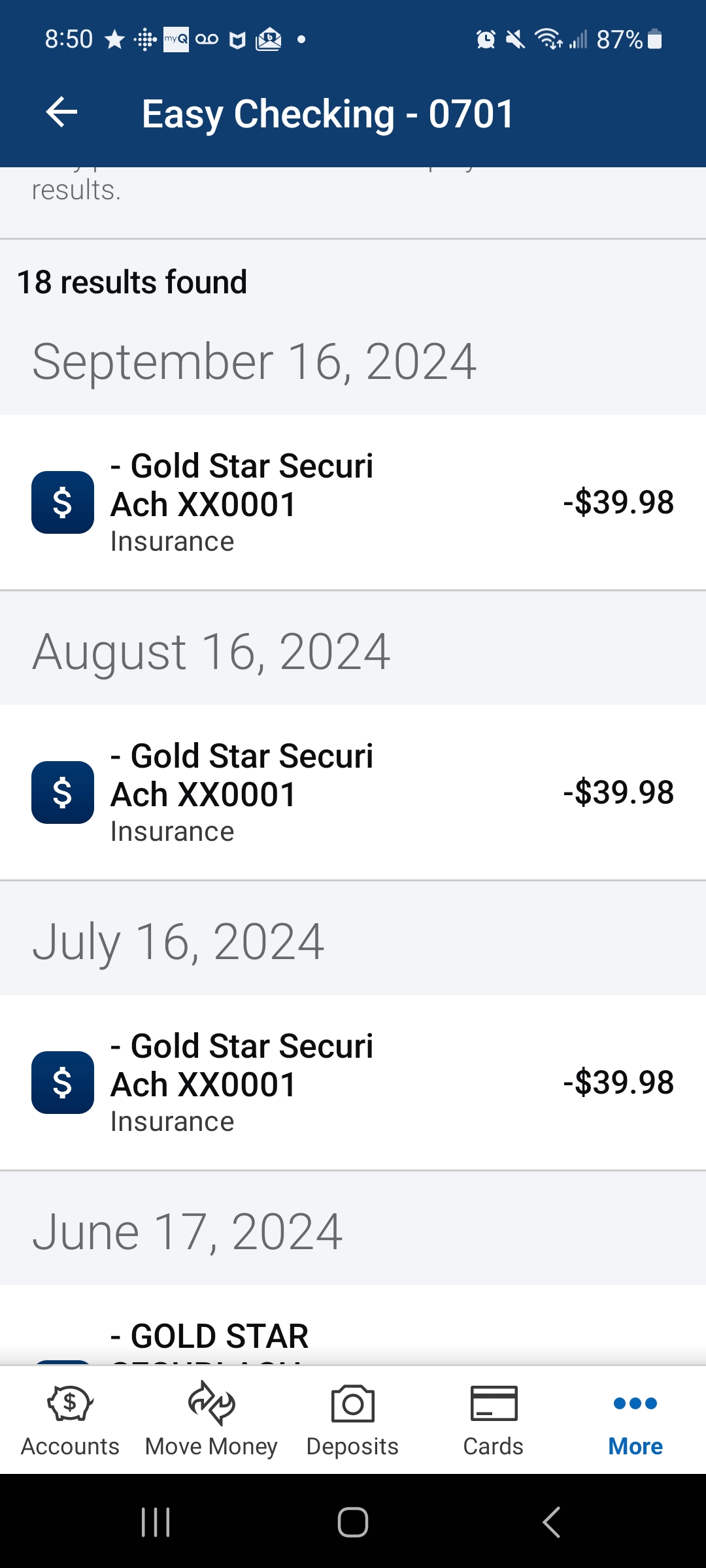Tap Android back navigation chevron
Viewport: 706px width, 1568px height.
point(551,1522)
